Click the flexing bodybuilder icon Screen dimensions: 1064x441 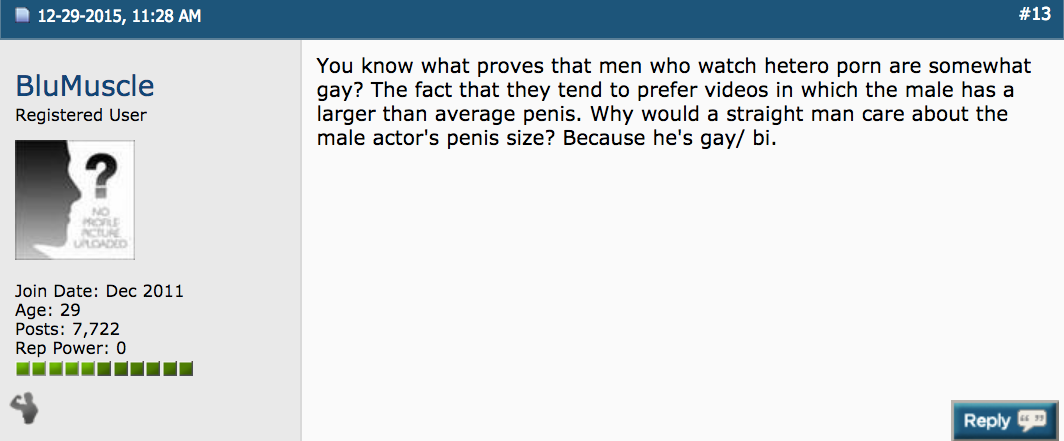(x=24, y=408)
